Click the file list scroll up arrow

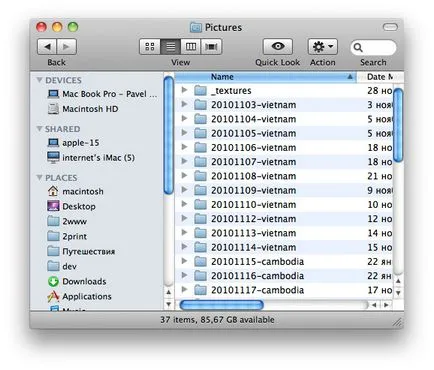click(398, 281)
